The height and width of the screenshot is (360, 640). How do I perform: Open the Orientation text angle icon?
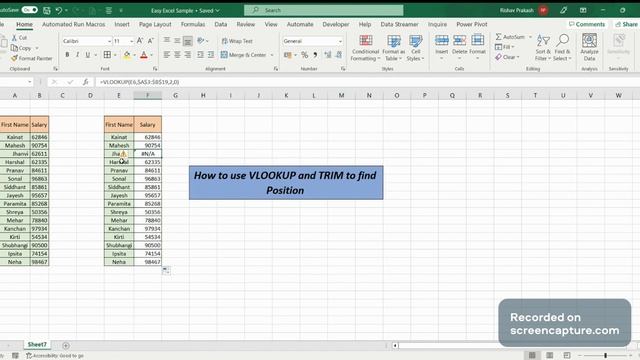pos(201,40)
